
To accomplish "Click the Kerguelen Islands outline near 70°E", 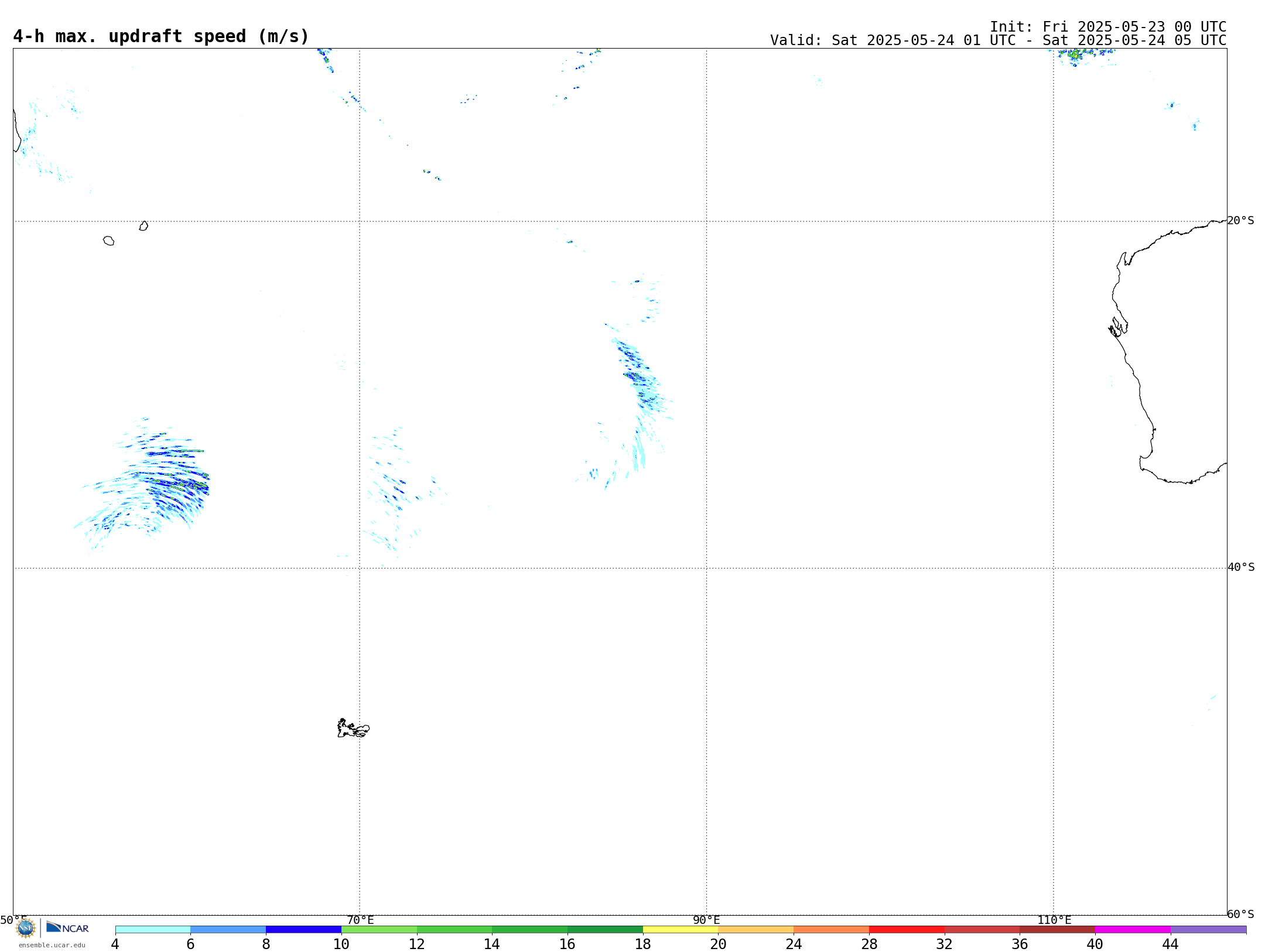I will point(353,728).
